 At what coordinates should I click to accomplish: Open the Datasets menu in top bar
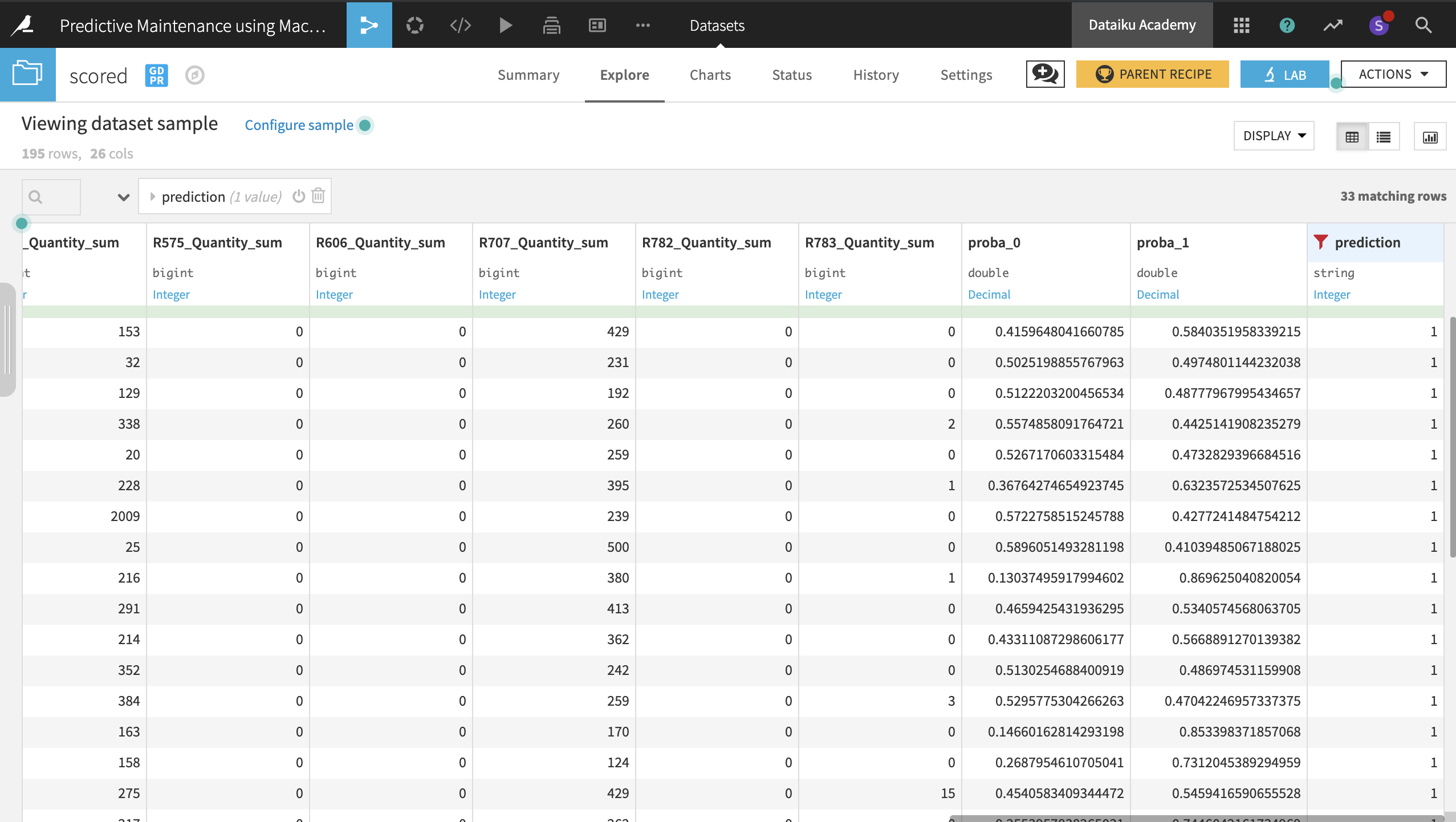point(717,25)
